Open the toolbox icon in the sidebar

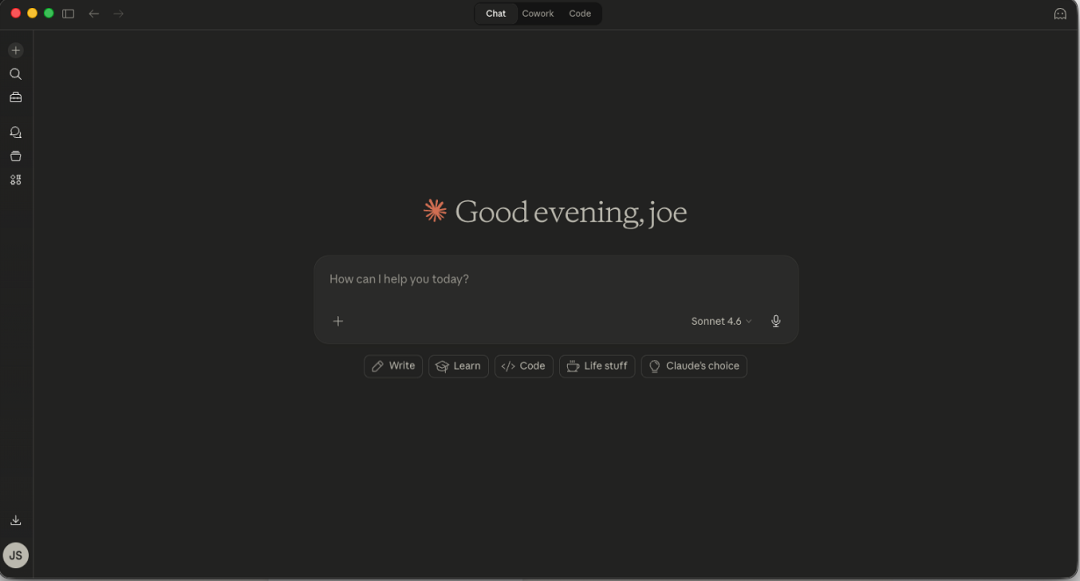coord(16,98)
